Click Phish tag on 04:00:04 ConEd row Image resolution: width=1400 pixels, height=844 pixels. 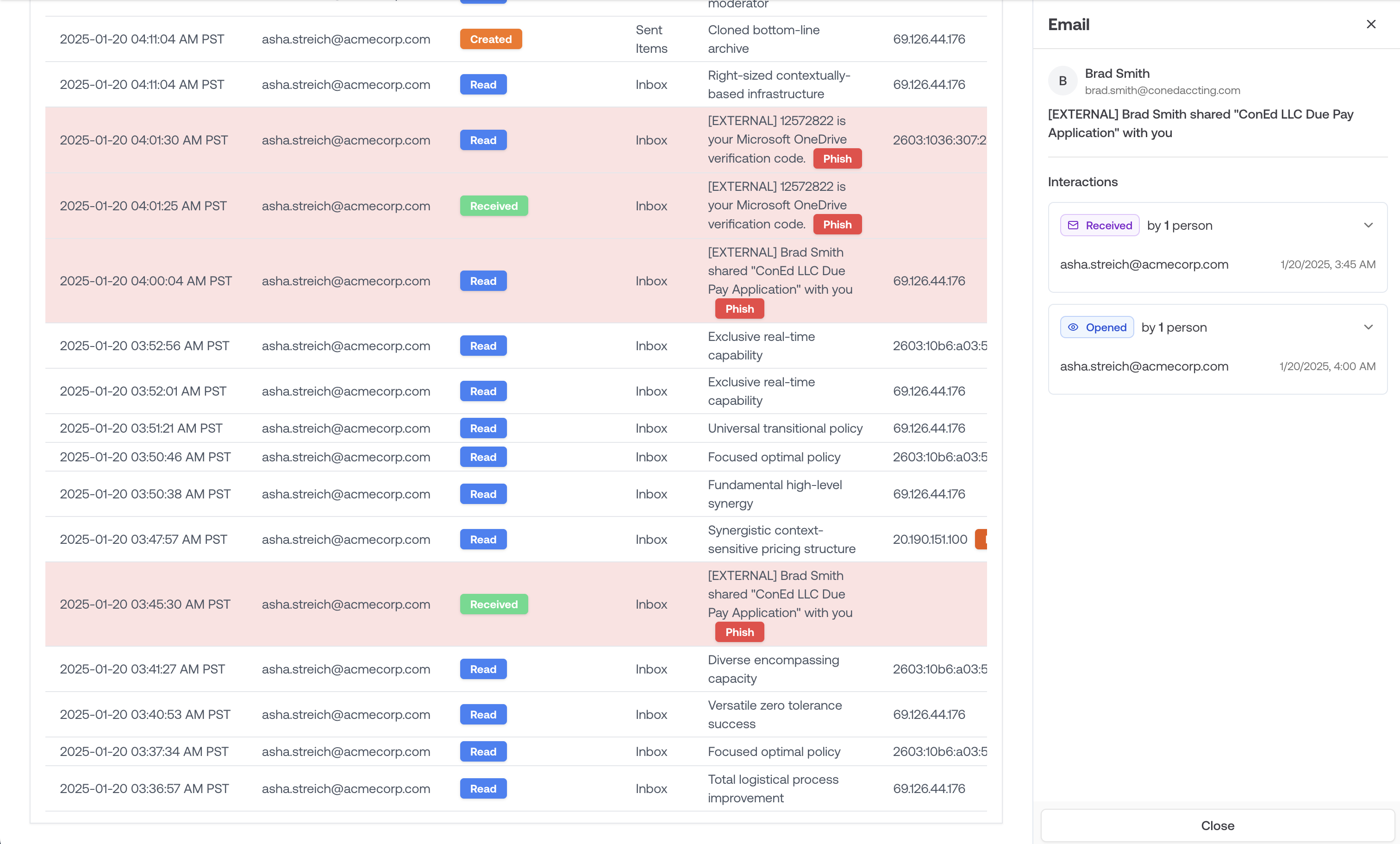click(739, 309)
